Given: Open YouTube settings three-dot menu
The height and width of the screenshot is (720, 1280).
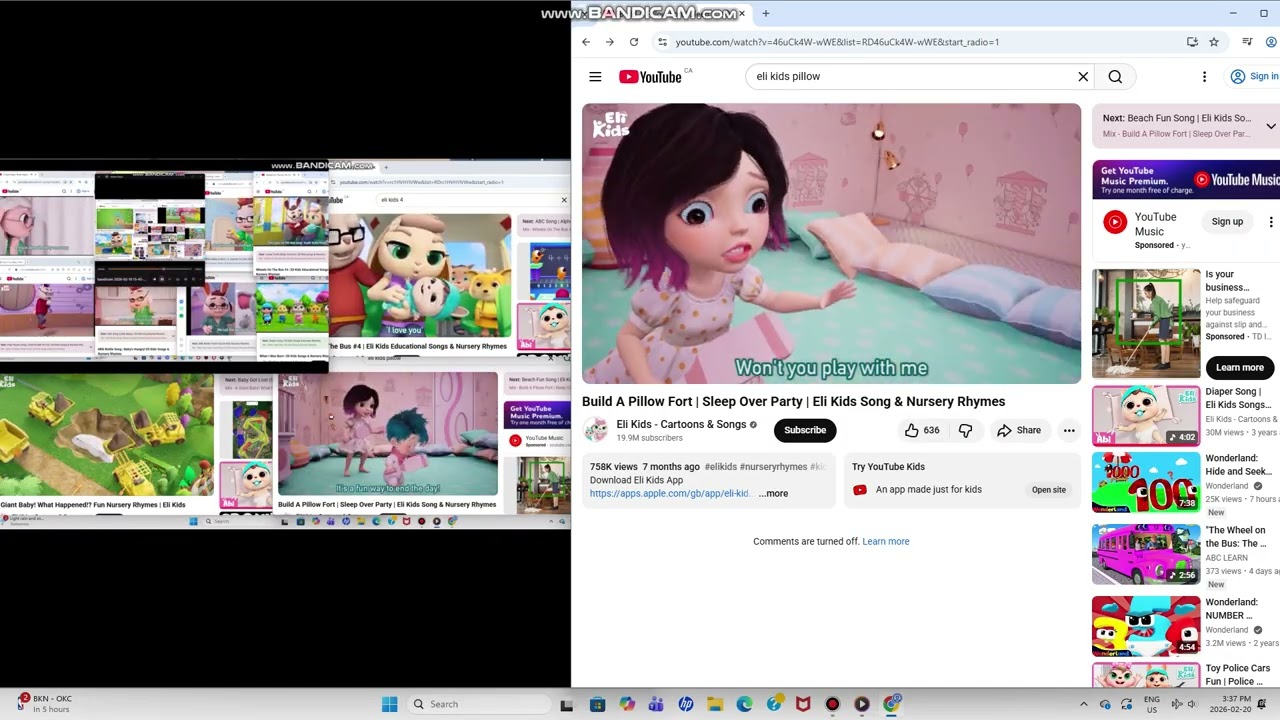Looking at the screenshot, I should [x=1204, y=77].
